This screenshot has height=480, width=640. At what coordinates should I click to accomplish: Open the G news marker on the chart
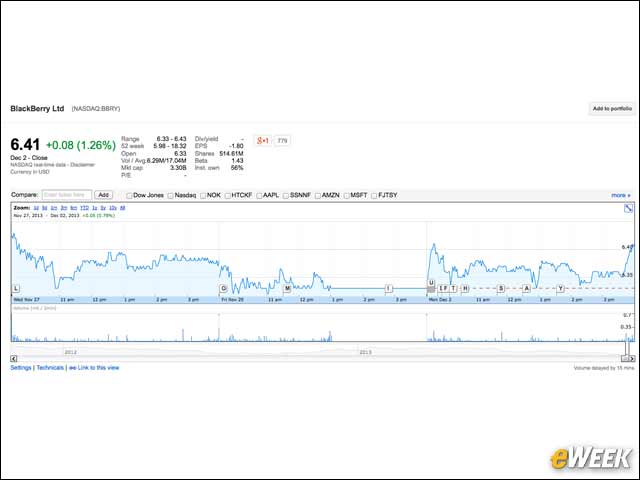tap(223, 288)
